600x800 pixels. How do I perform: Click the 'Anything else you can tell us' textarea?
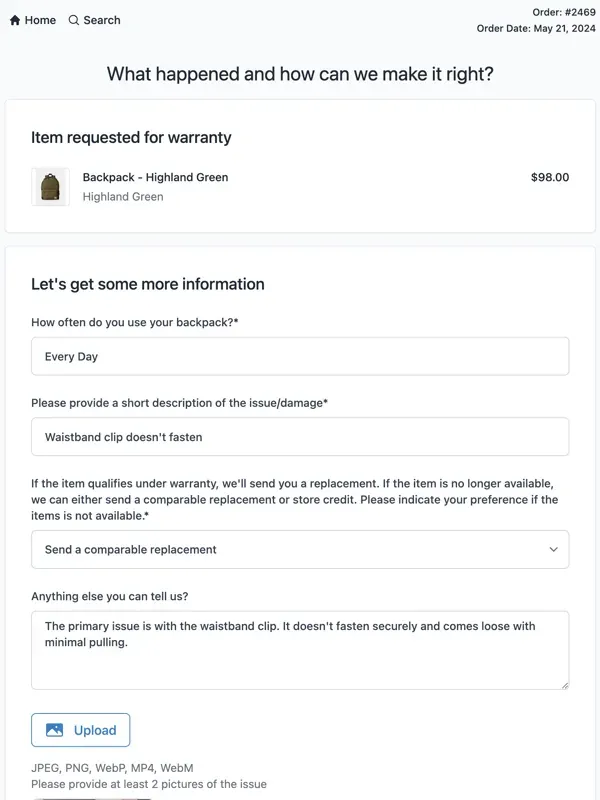(300, 648)
